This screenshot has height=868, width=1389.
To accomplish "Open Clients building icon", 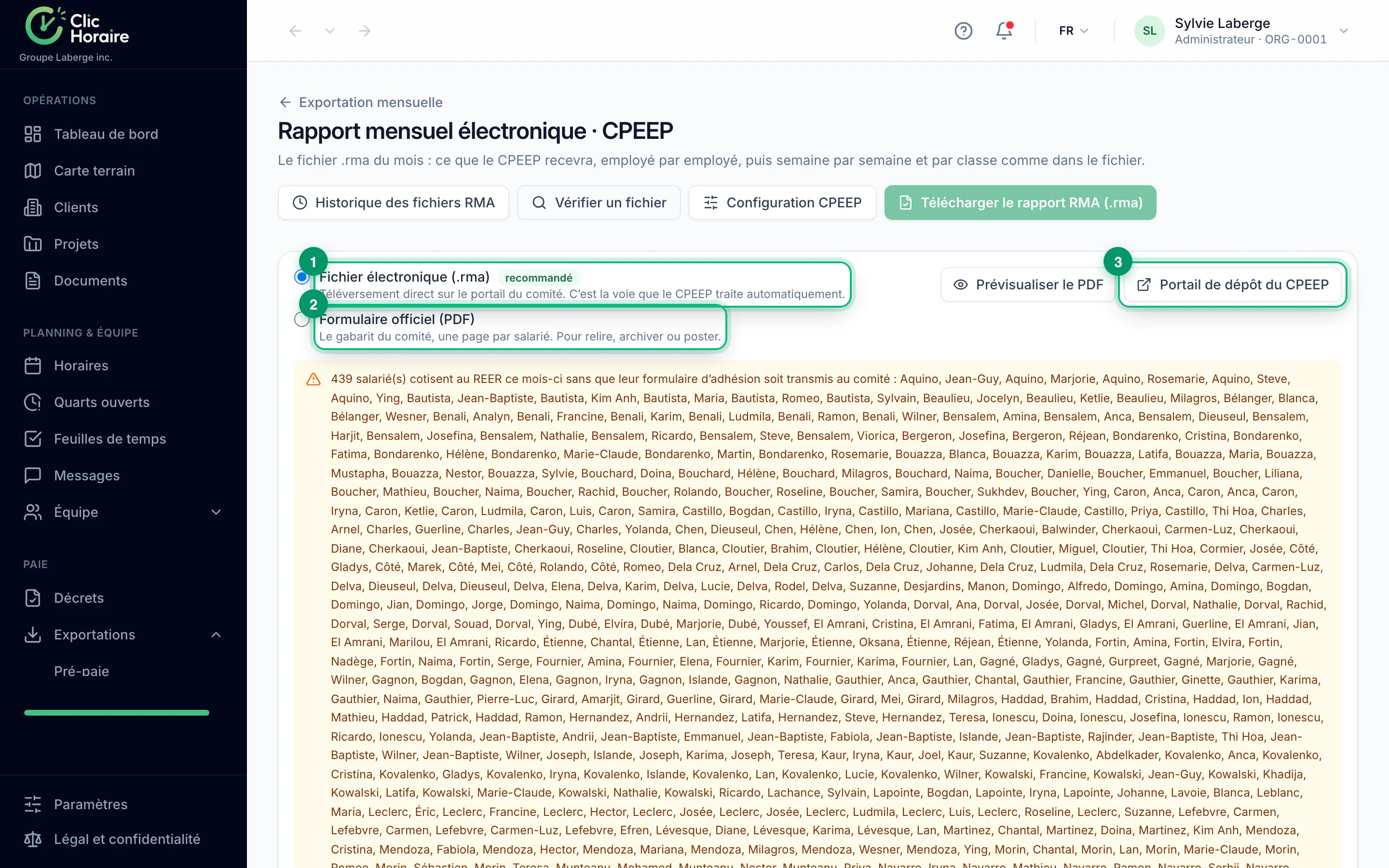I will pos(33,207).
